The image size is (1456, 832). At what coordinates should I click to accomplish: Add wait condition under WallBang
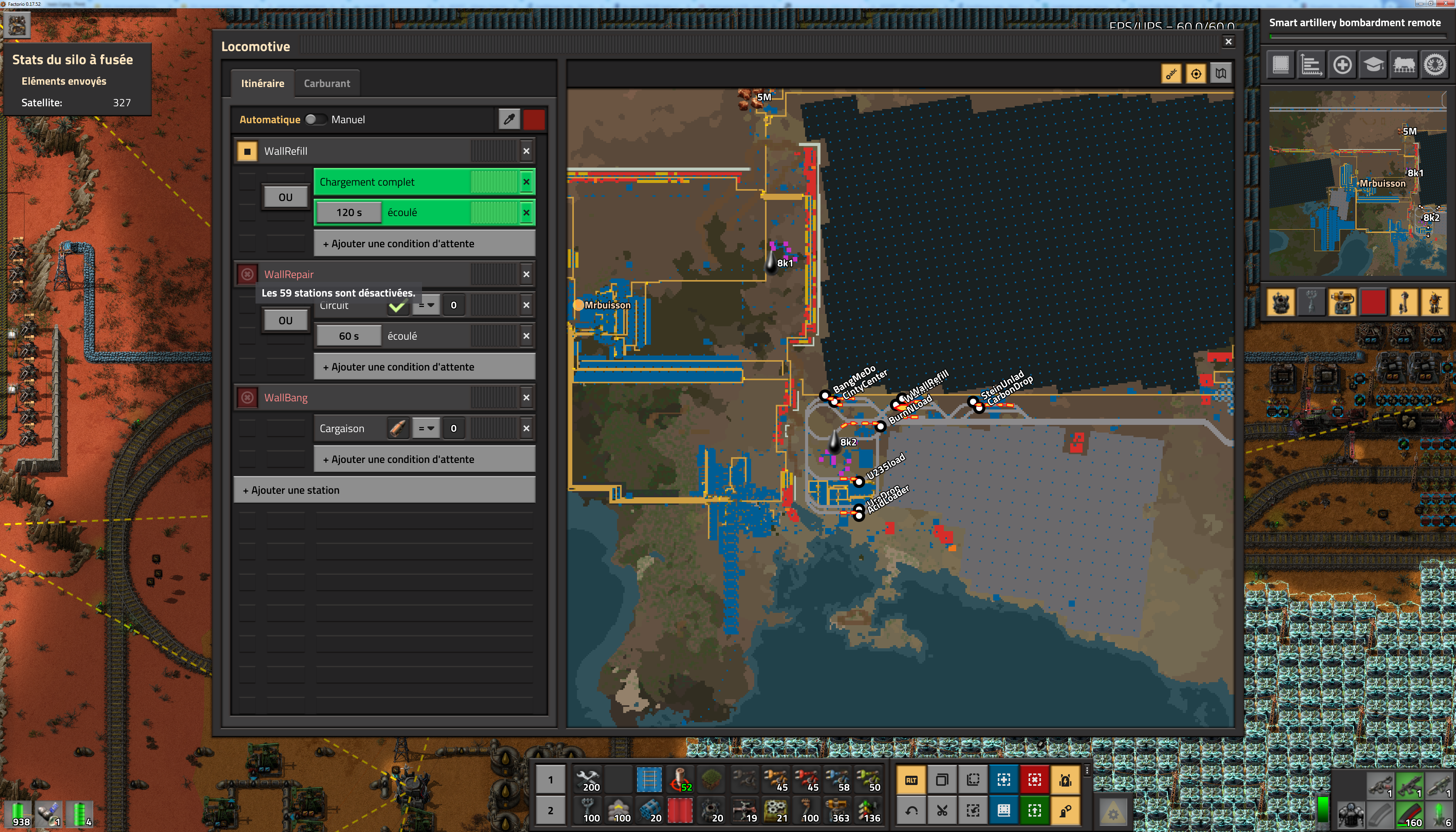click(x=424, y=460)
